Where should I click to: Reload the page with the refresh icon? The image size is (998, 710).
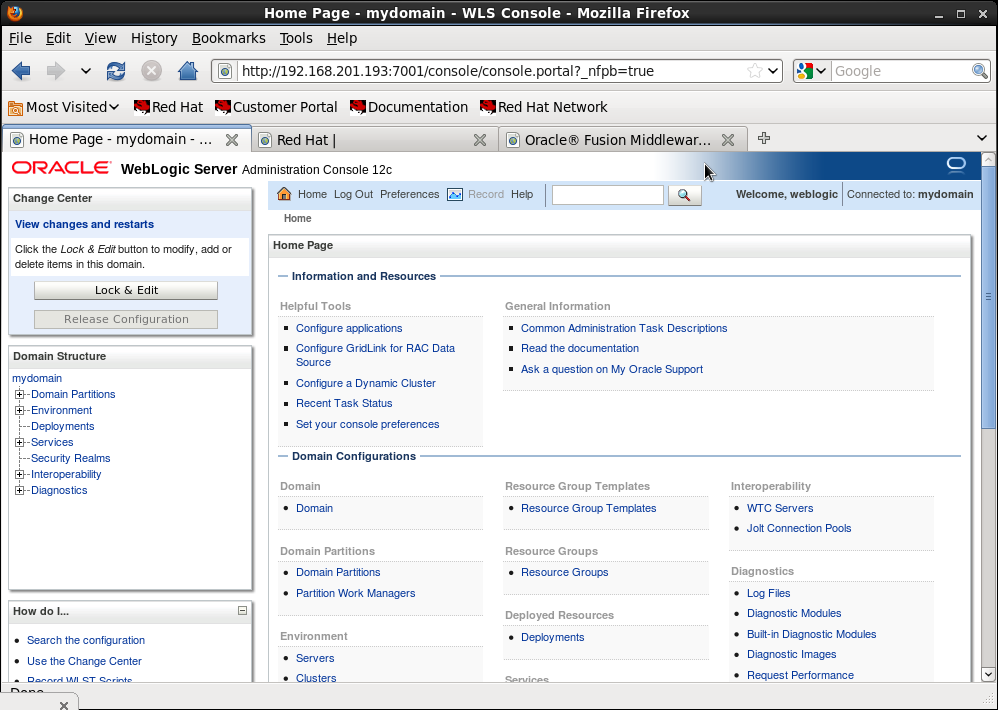116,71
